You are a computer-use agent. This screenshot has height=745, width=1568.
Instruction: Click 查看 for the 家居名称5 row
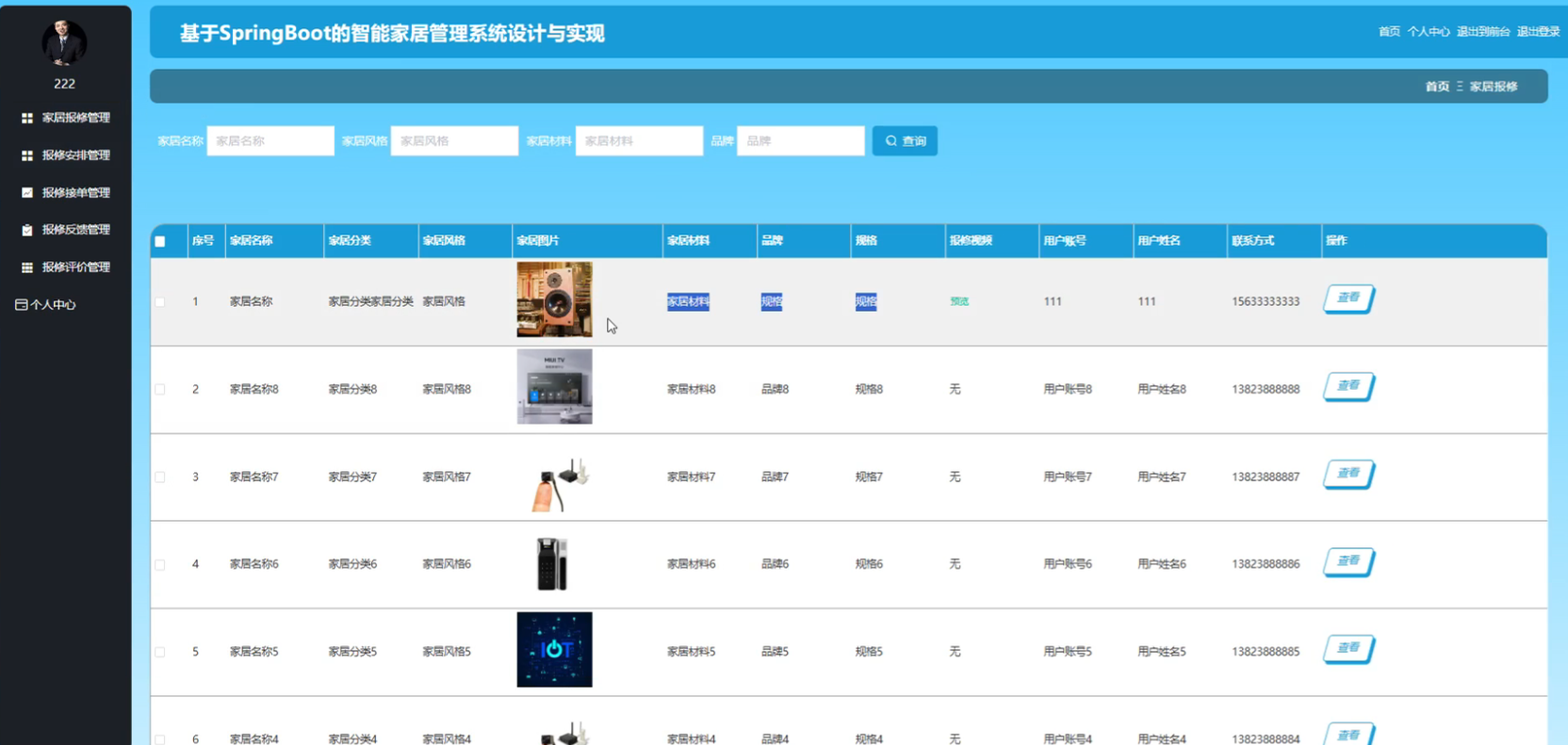pyautogui.click(x=1349, y=649)
